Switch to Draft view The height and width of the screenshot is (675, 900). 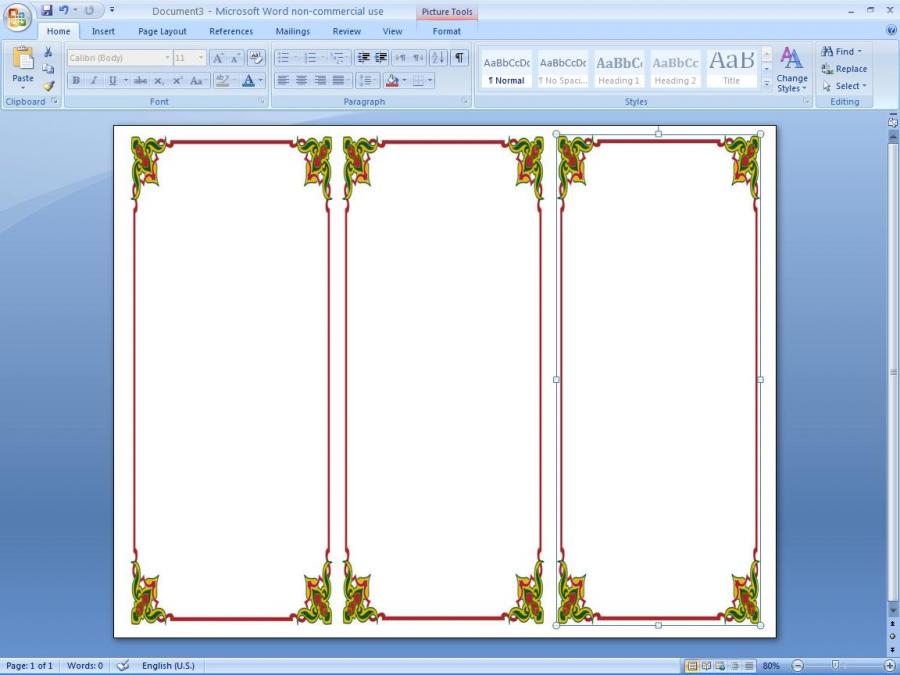point(749,666)
